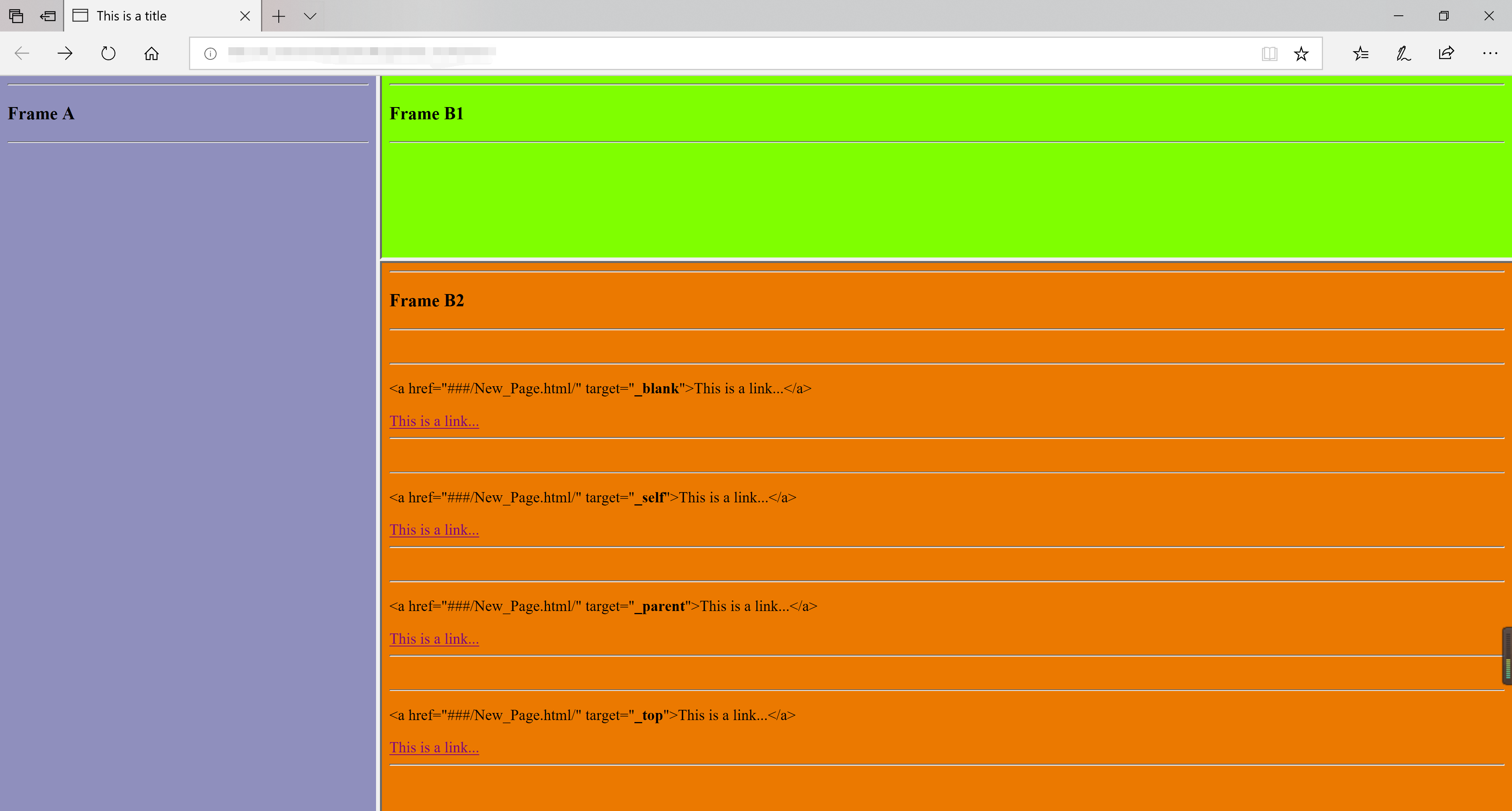Screen dimensions: 1512x811
Task: Click the Frame B1 heading
Action: (427, 113)
